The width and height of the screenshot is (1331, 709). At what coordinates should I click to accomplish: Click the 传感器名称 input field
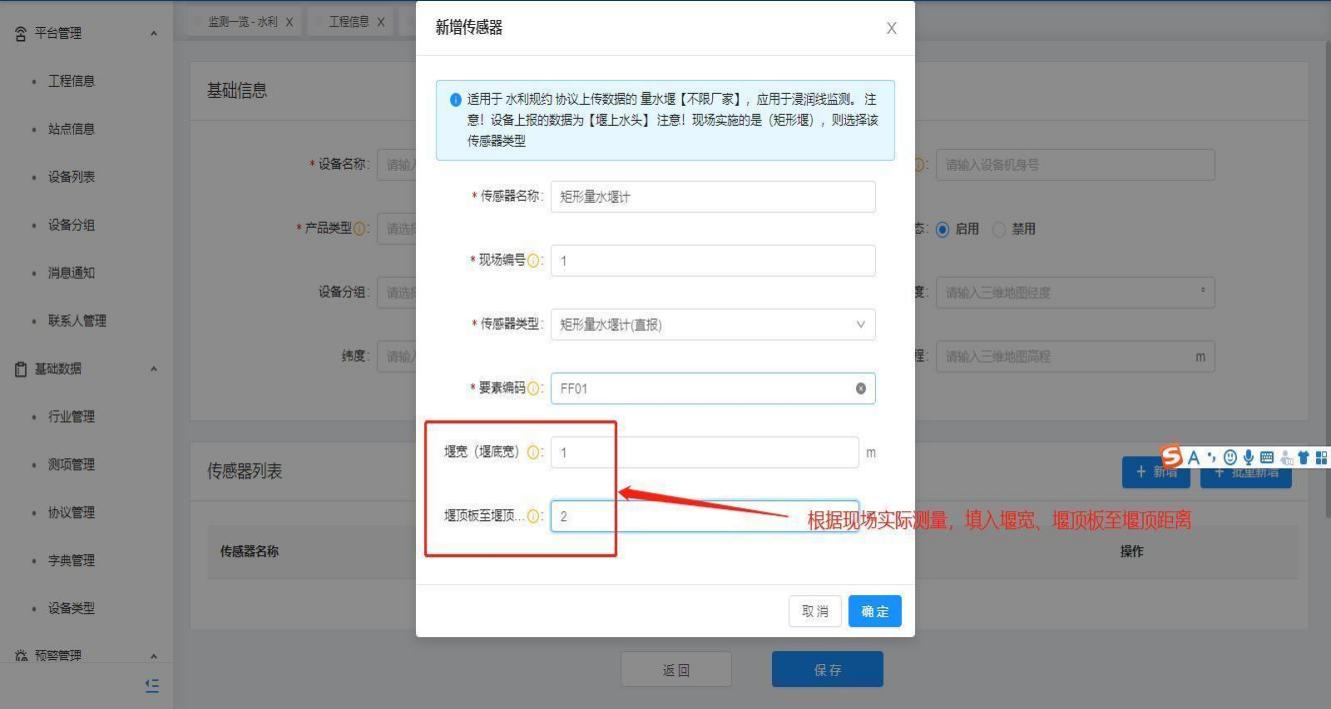(x=712, y=197)
